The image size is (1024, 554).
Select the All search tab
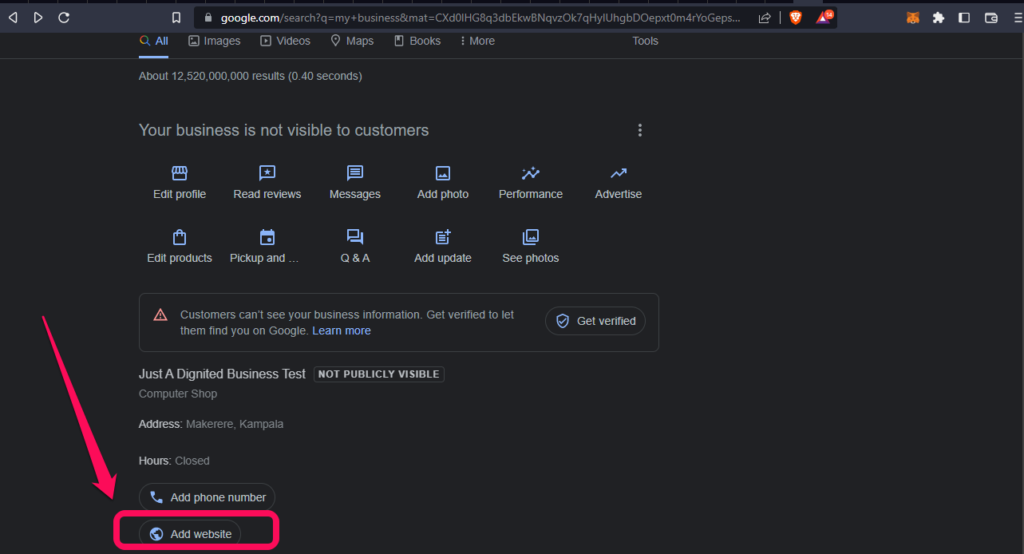(154, 41)
